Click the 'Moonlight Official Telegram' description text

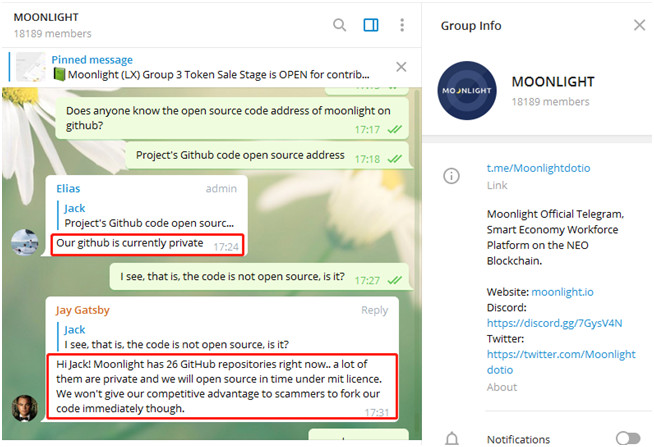coord(555,237)
